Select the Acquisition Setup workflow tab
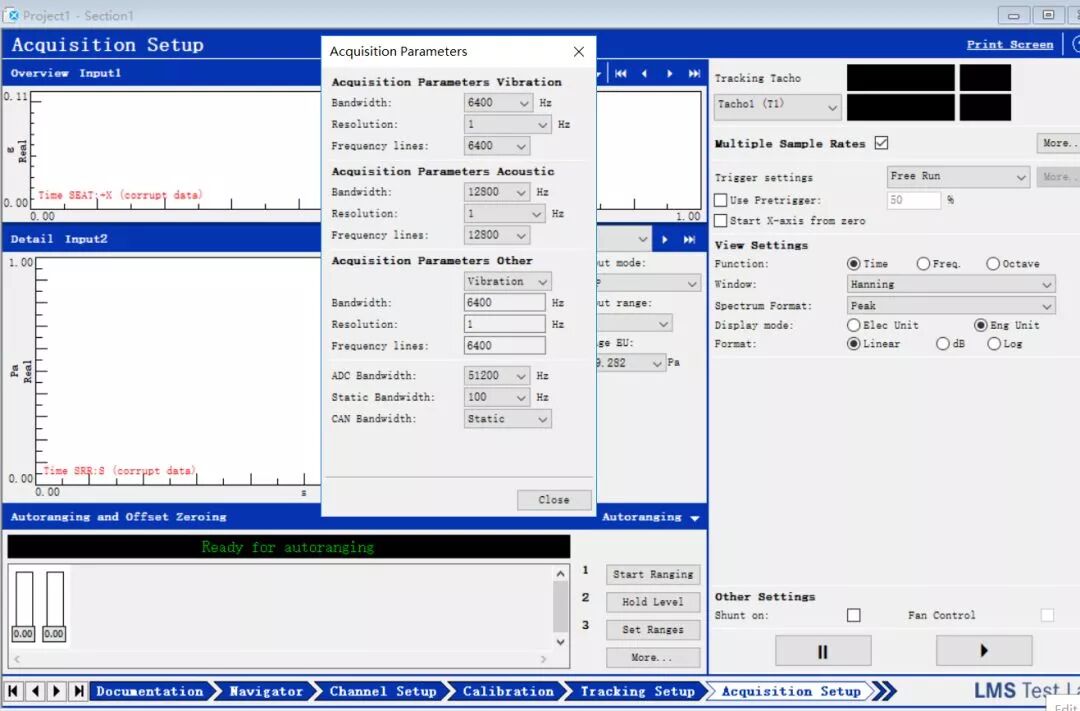The image size is (1080, 711). pyautogui.click(x=791, y=691)
